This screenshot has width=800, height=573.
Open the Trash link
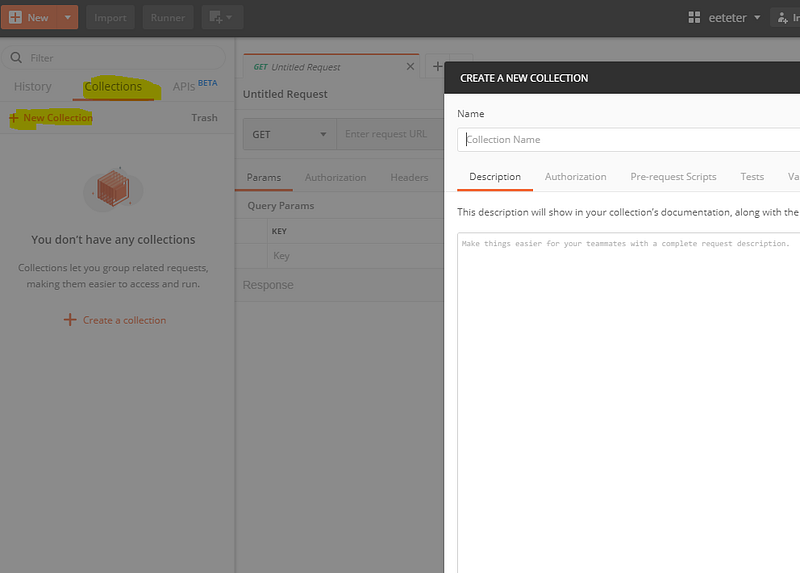(205, 118)
